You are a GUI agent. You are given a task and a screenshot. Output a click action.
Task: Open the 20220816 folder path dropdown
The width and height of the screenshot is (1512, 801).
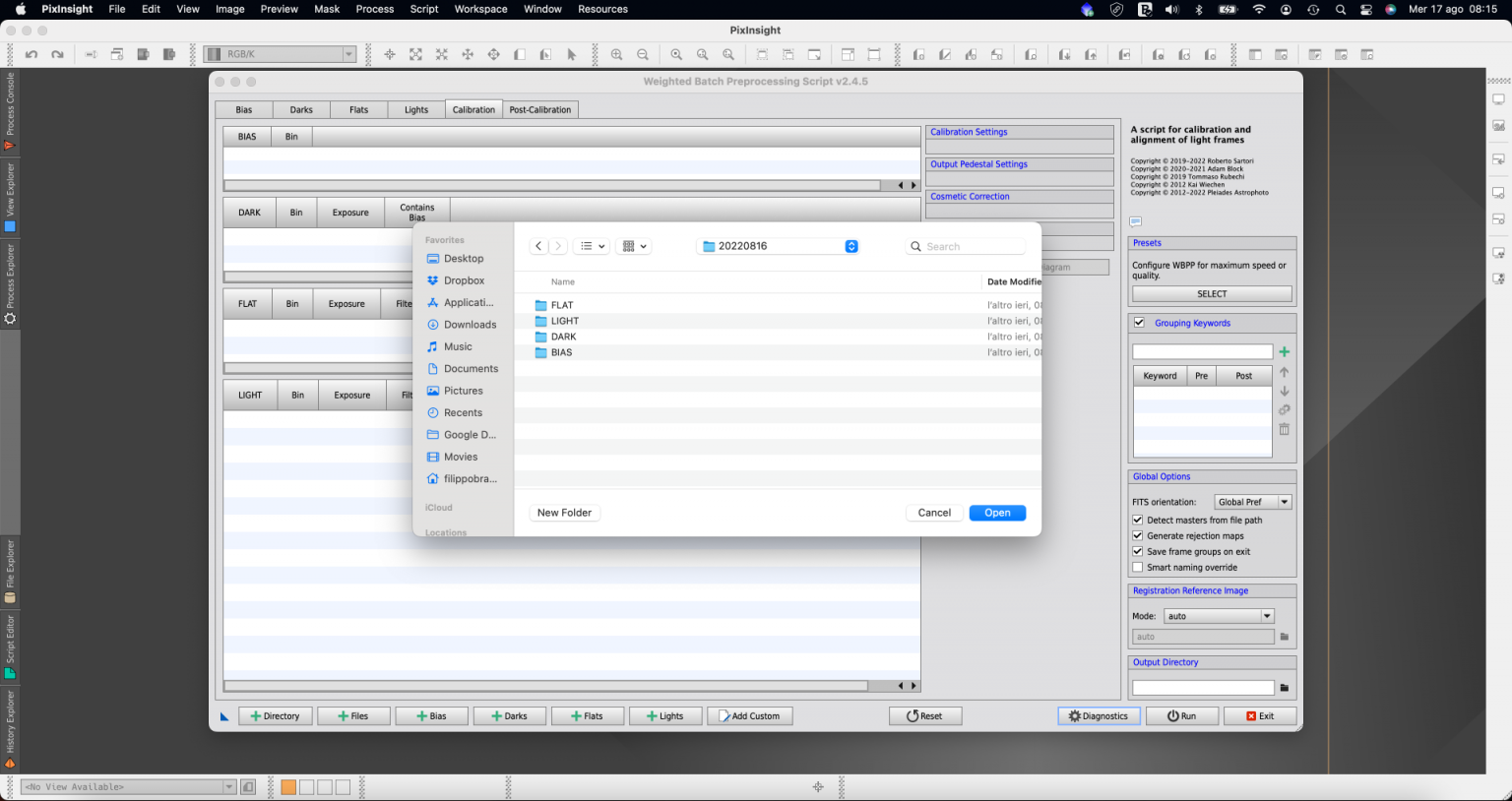(x=850, y=246)
